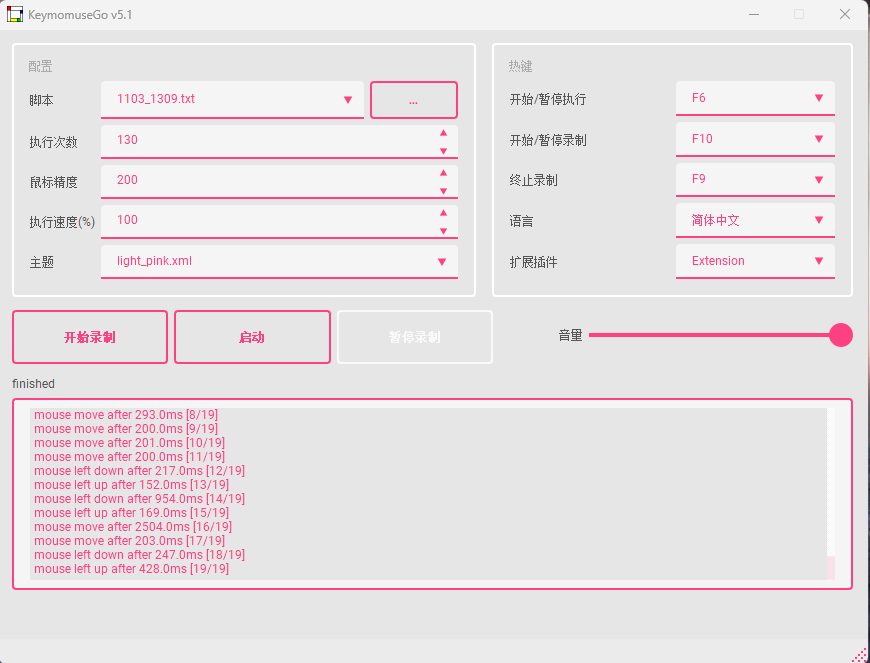Click the 音量 volume slider handle
Screen dimensions: 870x663
click(841, 335)
